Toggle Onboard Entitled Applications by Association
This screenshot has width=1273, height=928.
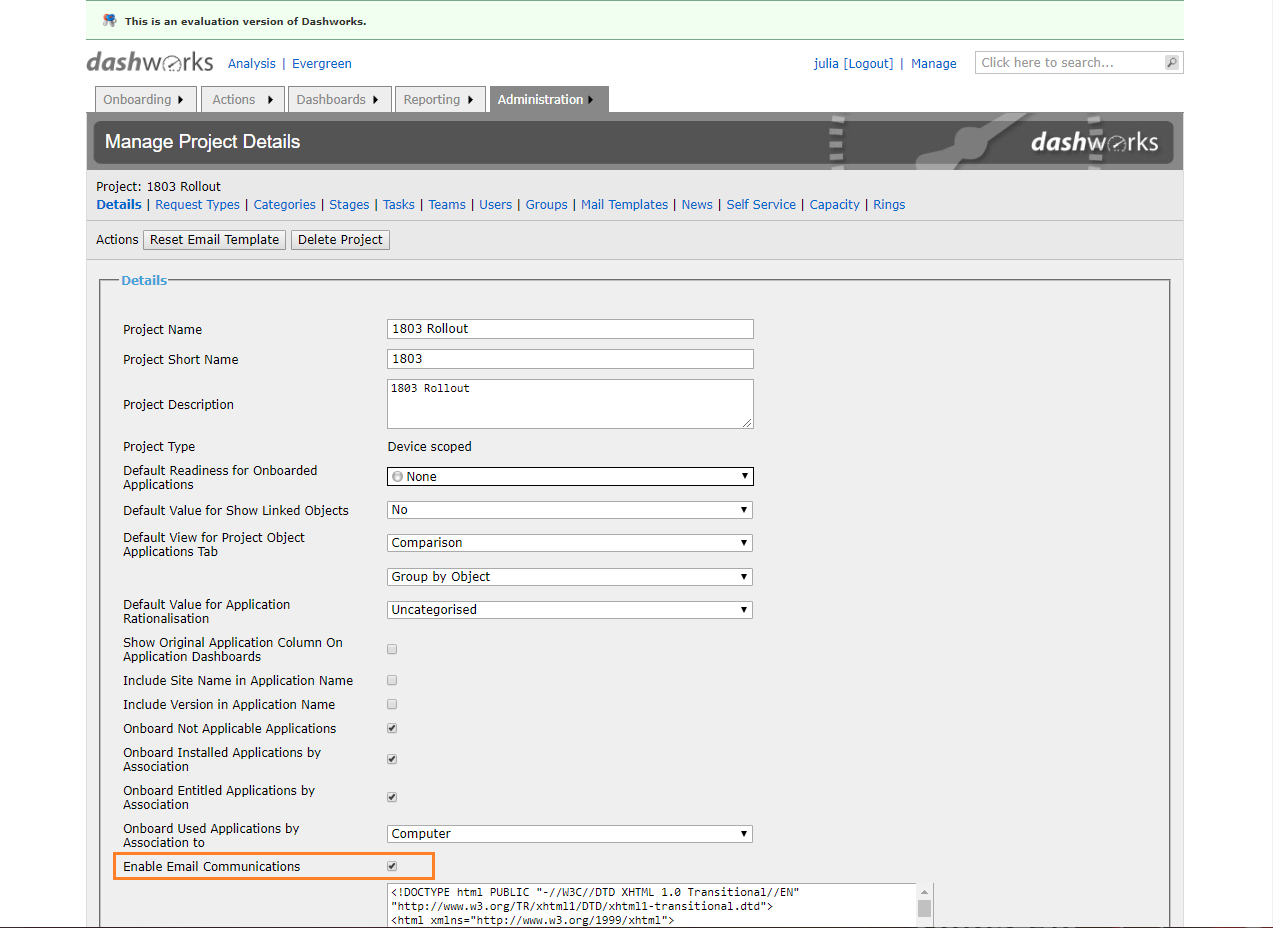click(x=392, y=797)
